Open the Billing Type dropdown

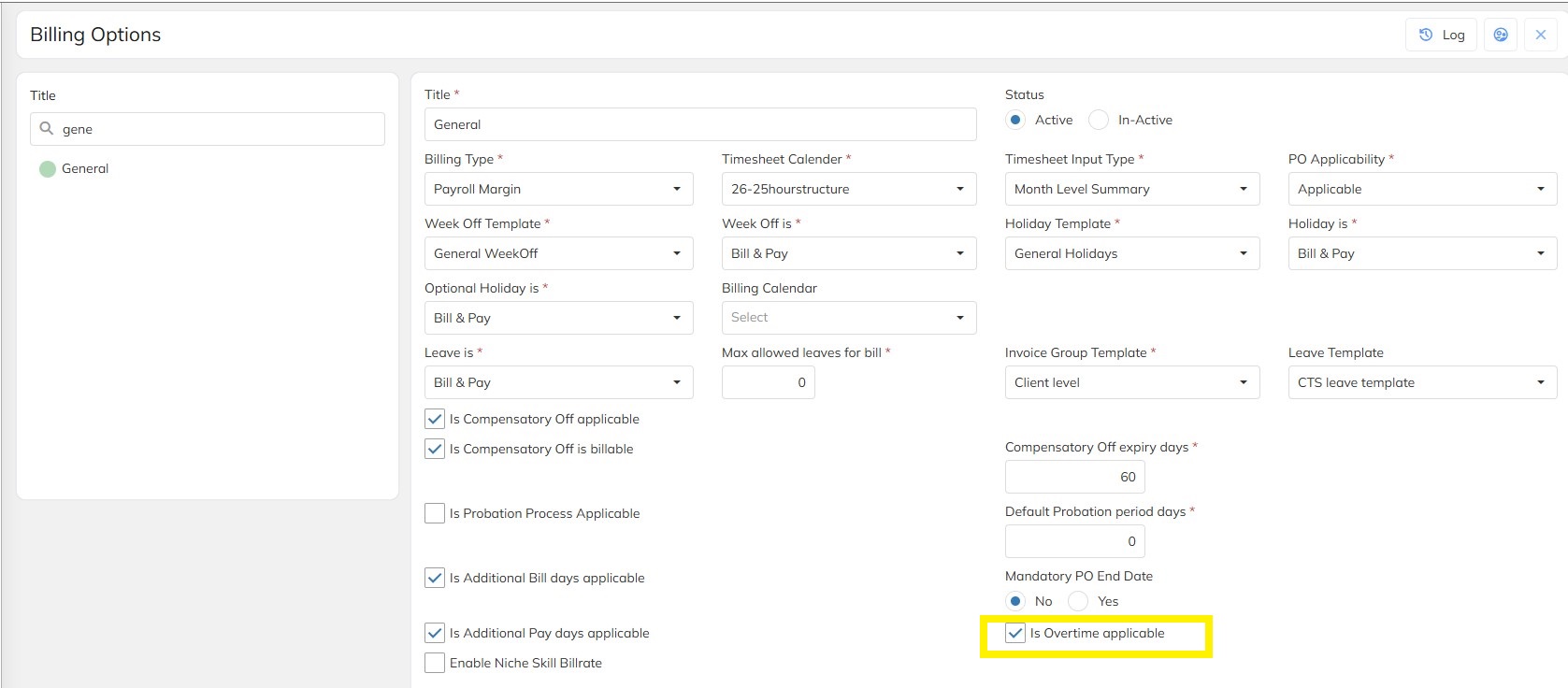[x=558, y=189]
